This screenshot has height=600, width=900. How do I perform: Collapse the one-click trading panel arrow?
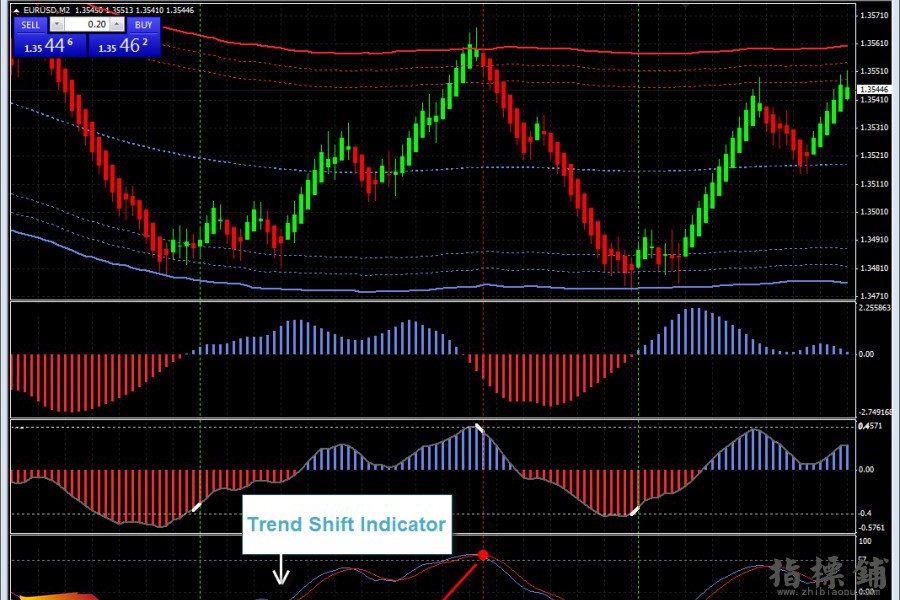(x=16, y=10)
